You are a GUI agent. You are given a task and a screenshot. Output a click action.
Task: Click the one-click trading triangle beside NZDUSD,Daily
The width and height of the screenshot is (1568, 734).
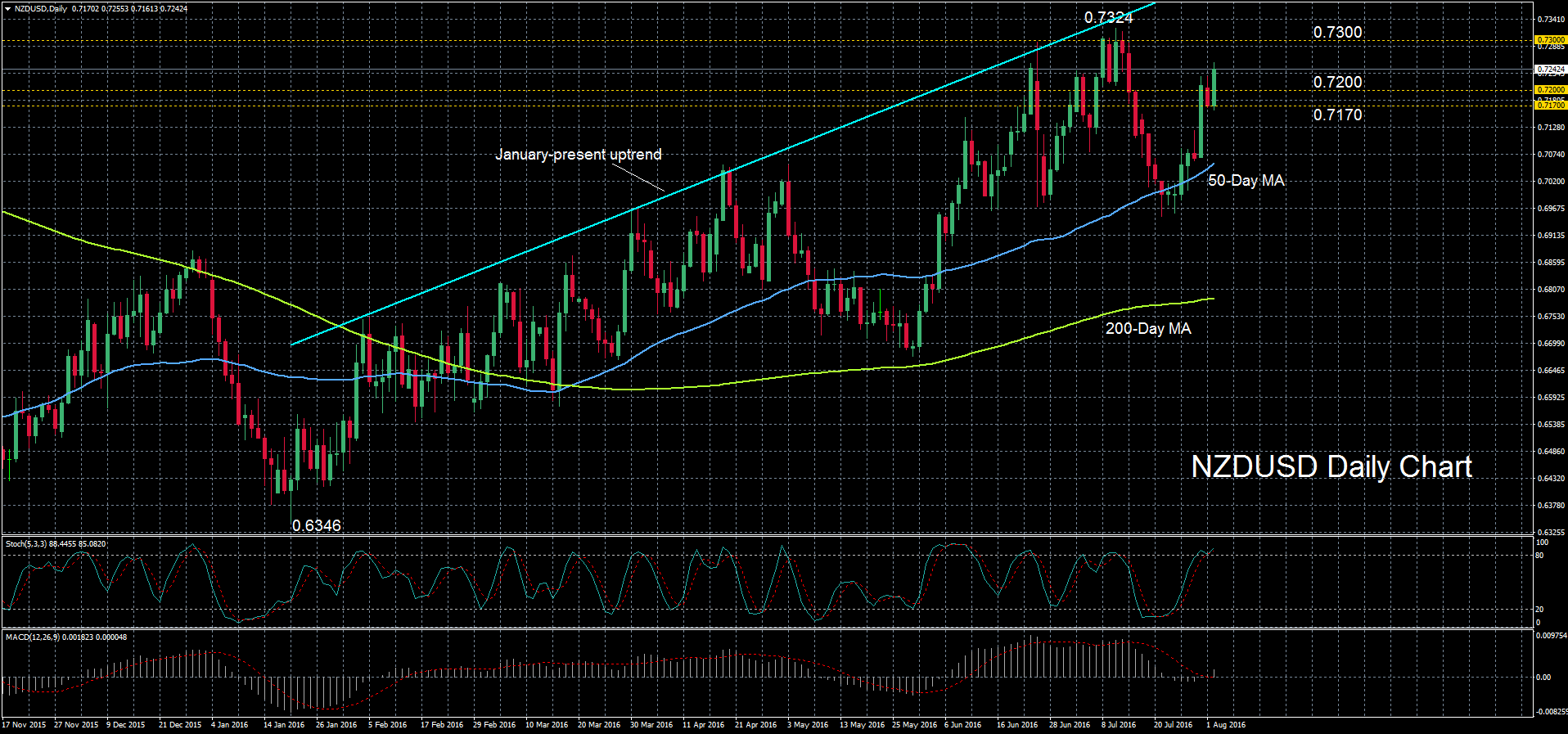tap(7, 9)
